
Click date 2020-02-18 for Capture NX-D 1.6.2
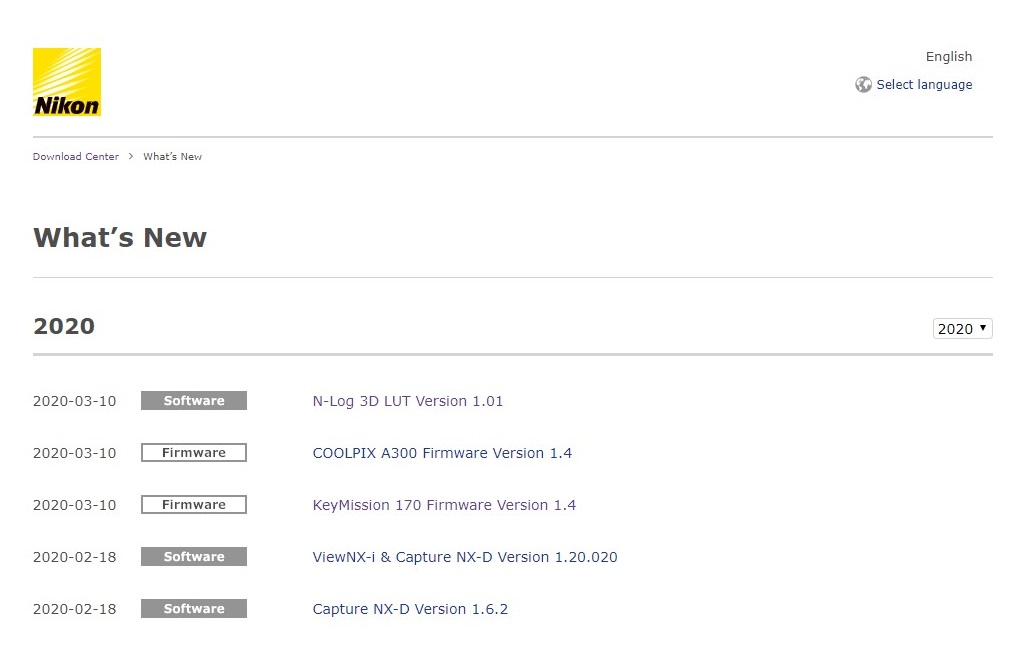pos(74,609)
